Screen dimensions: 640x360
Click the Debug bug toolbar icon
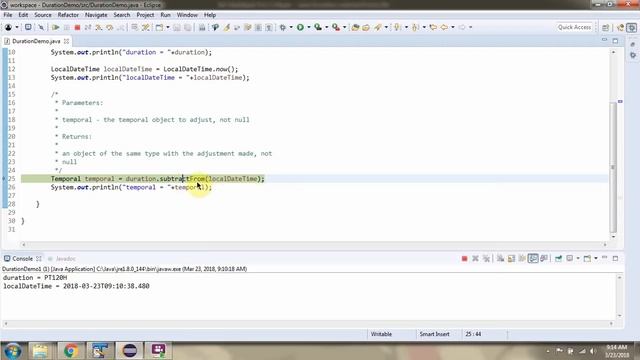[x=282, y=27]
